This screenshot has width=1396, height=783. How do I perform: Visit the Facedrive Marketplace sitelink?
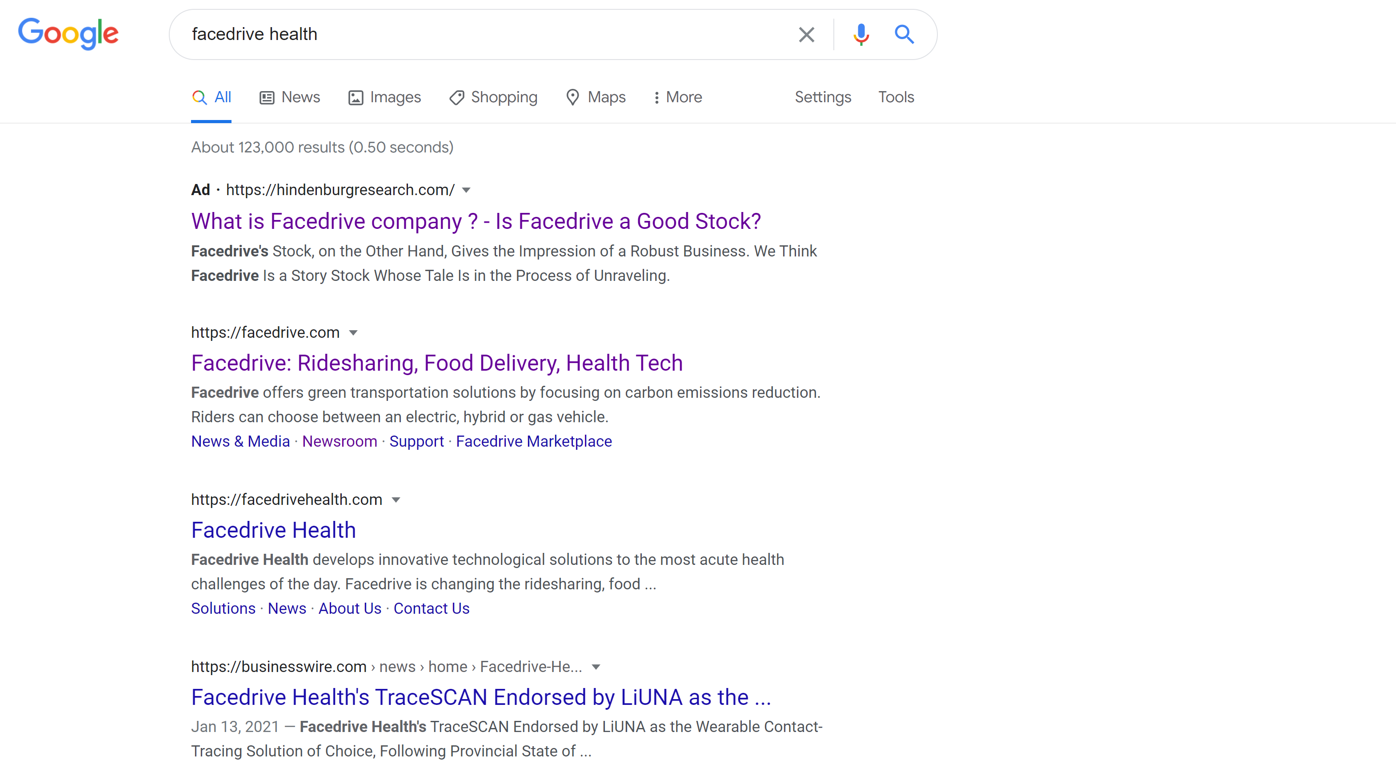tap(533, 441)
